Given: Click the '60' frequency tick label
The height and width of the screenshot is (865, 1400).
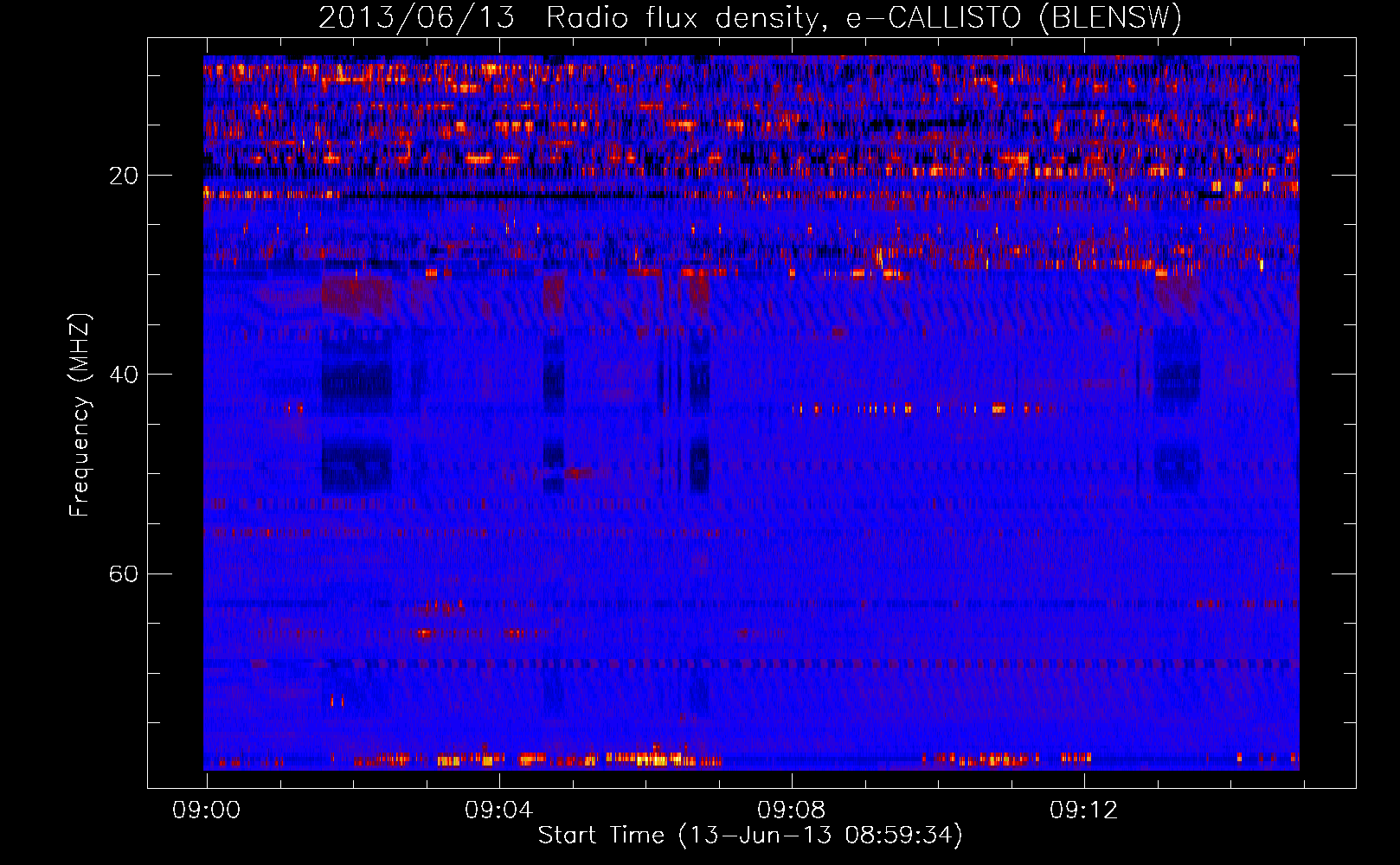Looking at the screenshot, I should tap(124, 573).
